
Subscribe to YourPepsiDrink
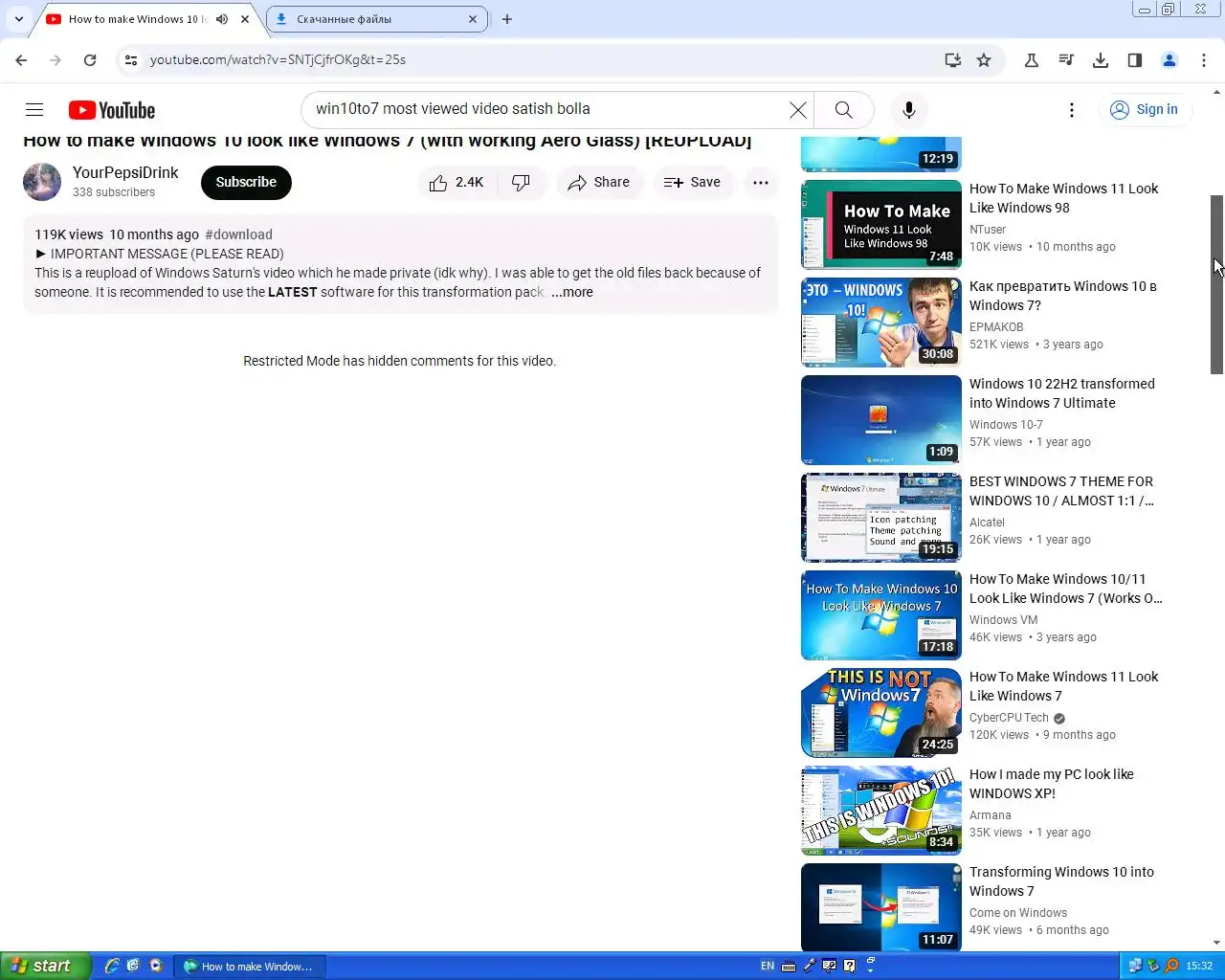246,182
